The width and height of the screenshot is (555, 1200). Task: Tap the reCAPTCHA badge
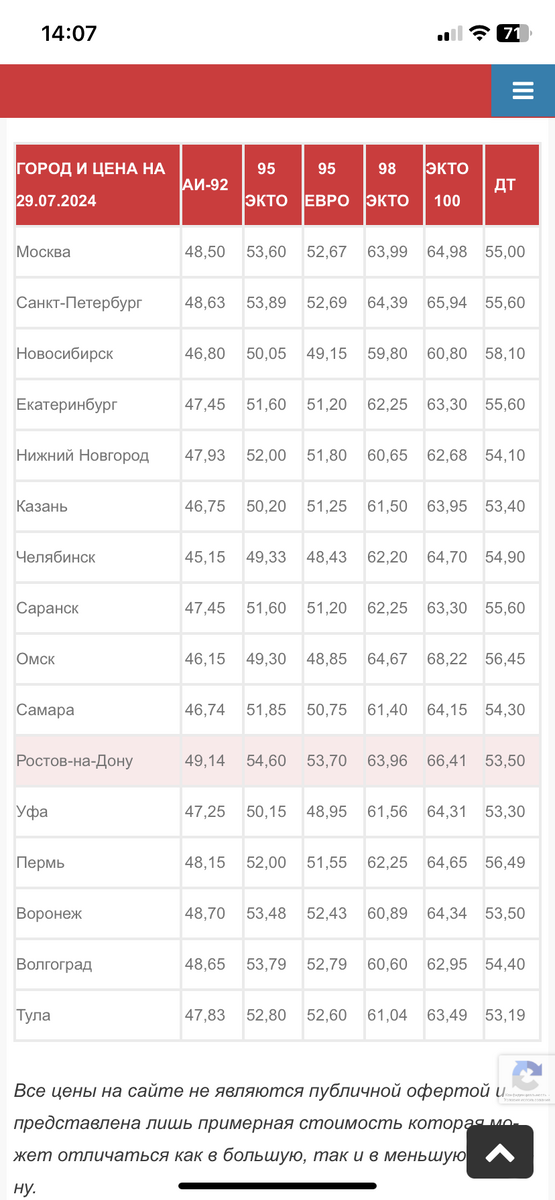pos(527,1079)
